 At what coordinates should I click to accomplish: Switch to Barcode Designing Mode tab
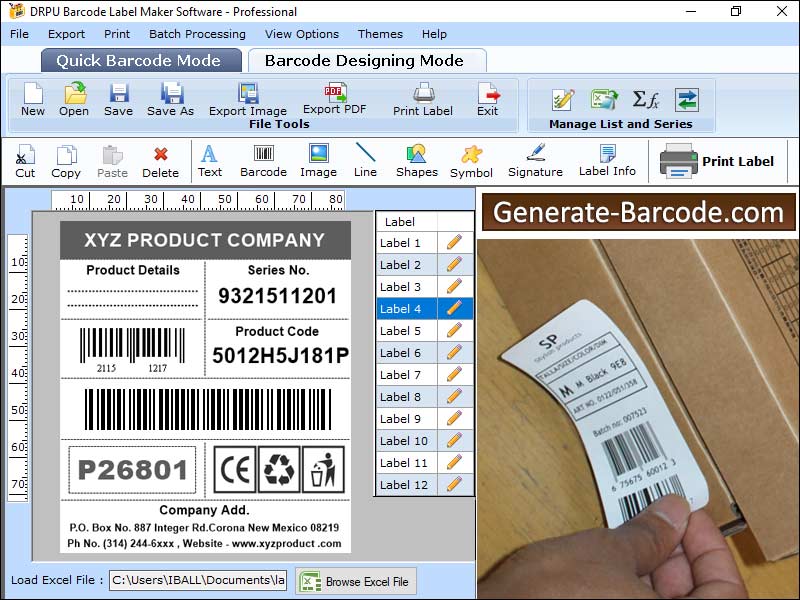tap(364, 61)
